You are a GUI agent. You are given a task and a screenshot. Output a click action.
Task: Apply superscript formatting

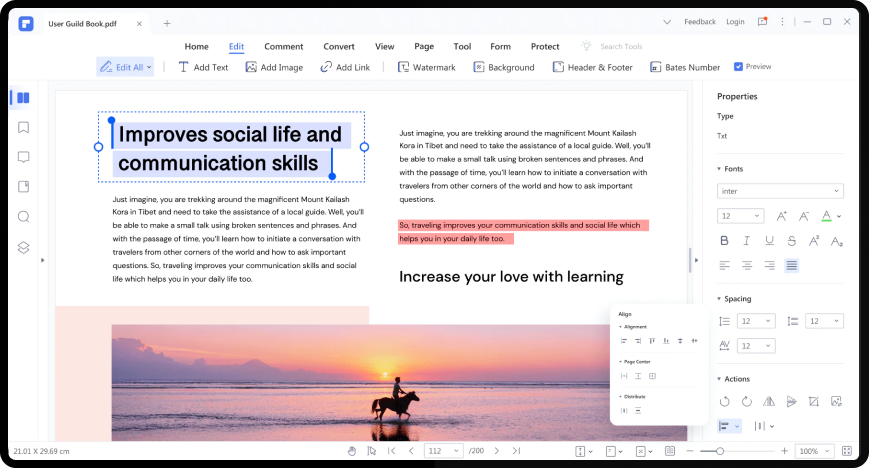point(814,241)
